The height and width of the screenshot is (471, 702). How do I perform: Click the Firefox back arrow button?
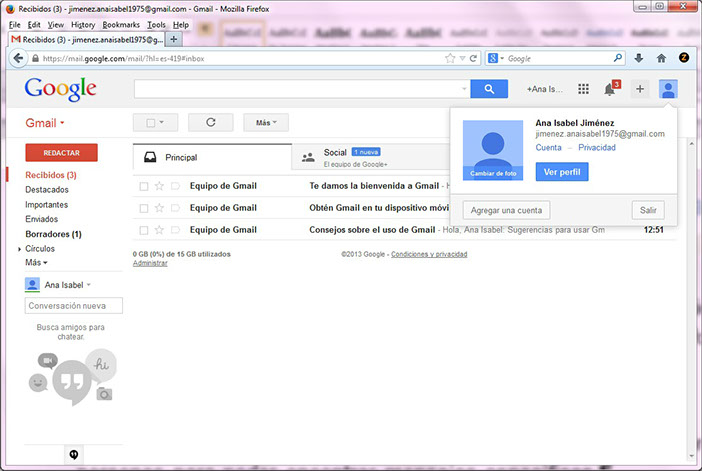coord(18,58)
